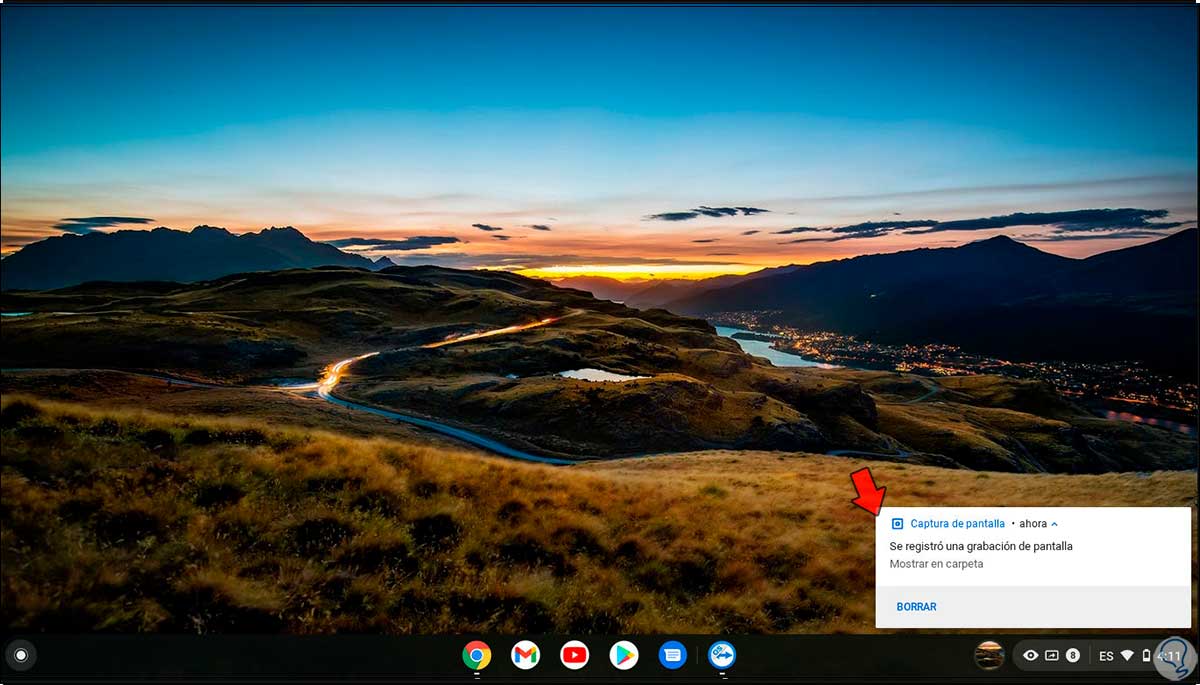This screenshot has width=1200, height=685.
Task: Open the clock in the status tray
Action: pyautogui.click(x=1168, y=656)
